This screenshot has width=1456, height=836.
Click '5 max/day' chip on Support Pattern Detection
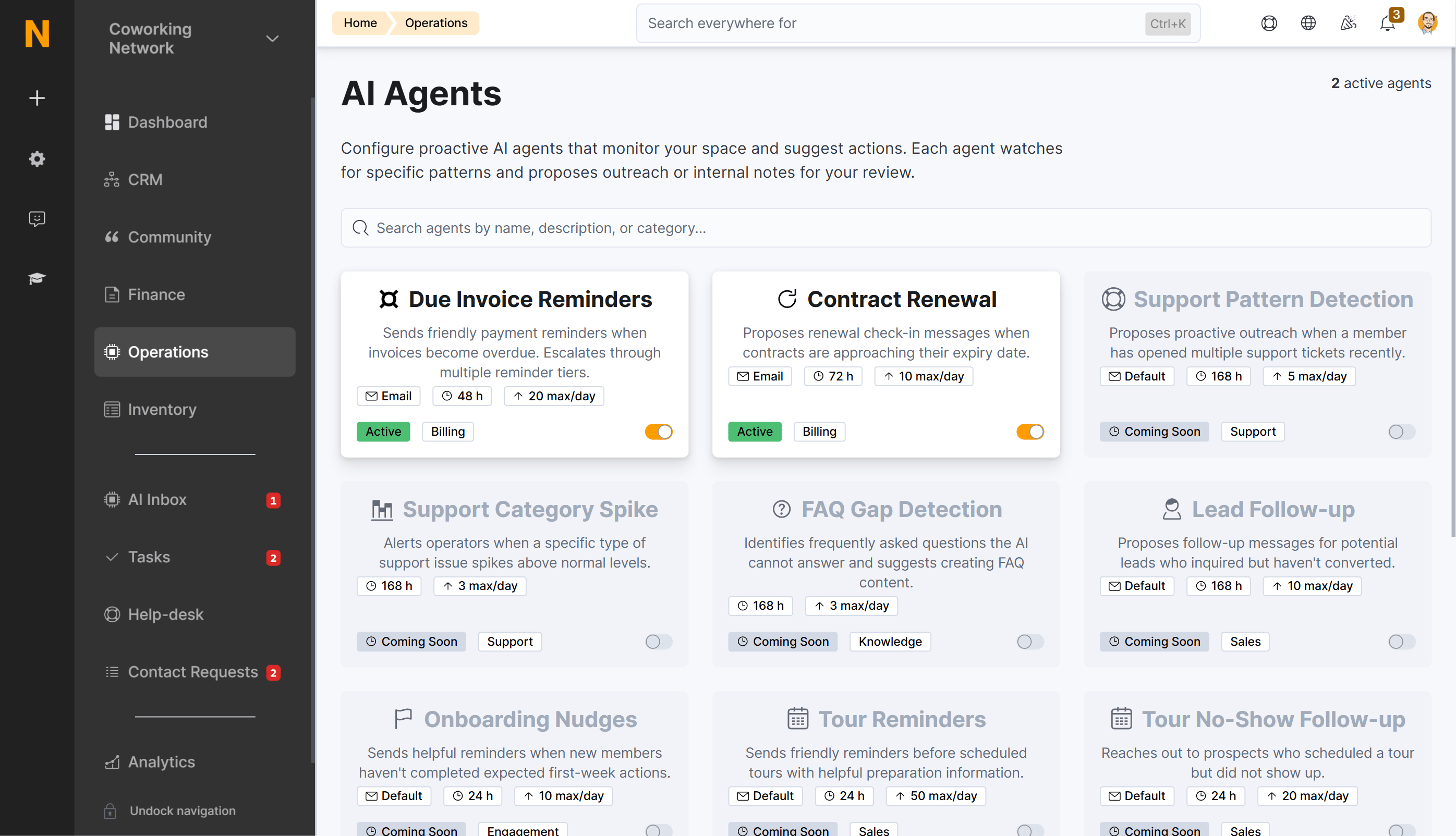(x=1309, y=377)
